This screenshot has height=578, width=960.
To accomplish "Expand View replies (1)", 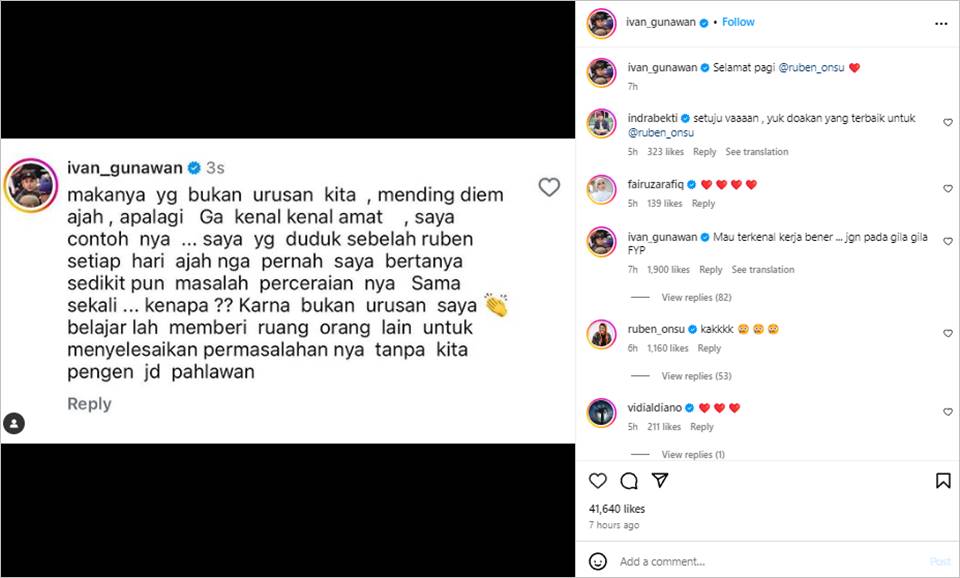I will (x=693, y=454).
